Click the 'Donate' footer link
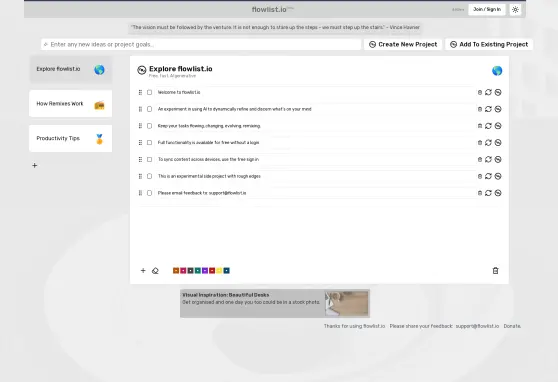Viewport: 558px width, 382px height. 512,326
